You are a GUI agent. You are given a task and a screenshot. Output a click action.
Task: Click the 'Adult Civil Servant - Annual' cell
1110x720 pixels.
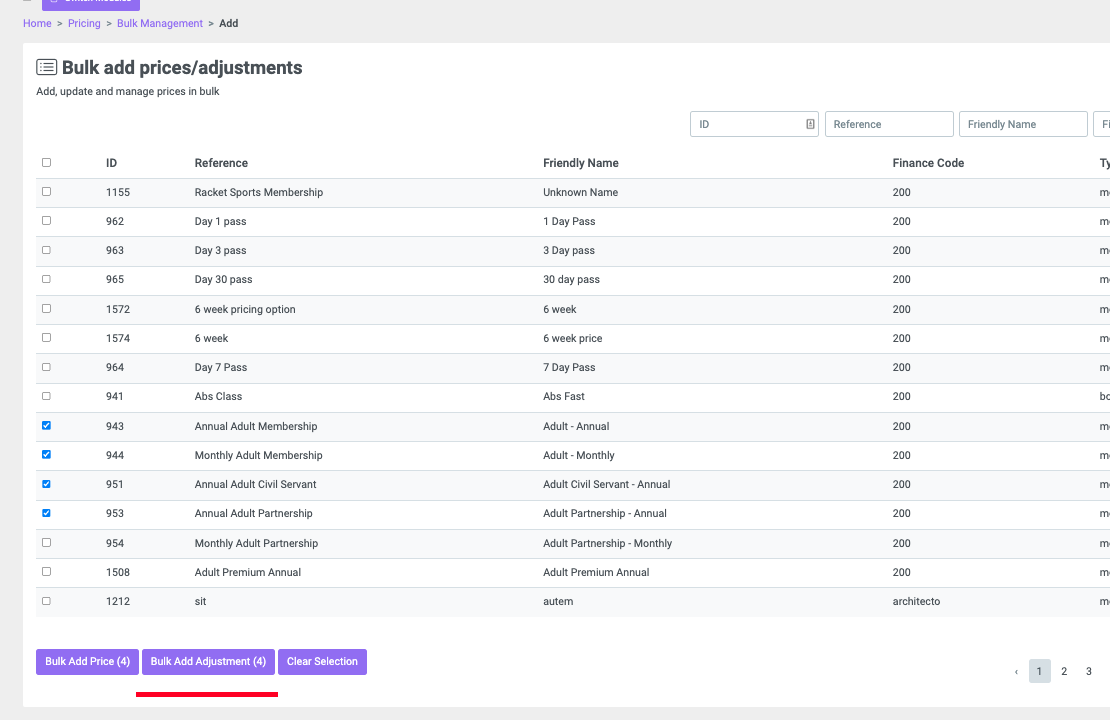(x=607, y=484)
